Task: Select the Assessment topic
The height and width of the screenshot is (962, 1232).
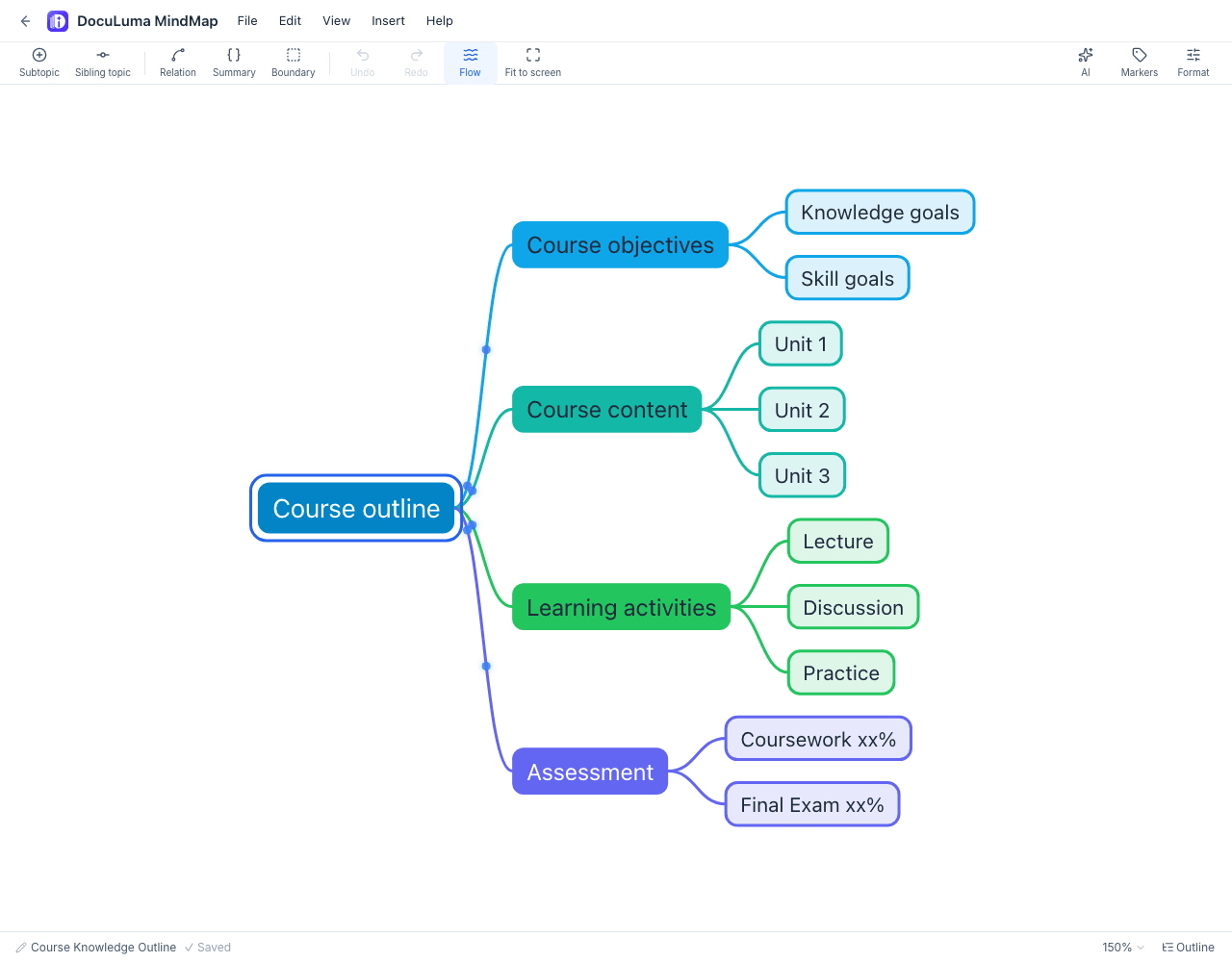Action: pyautogui.click(x=590, y=772)
